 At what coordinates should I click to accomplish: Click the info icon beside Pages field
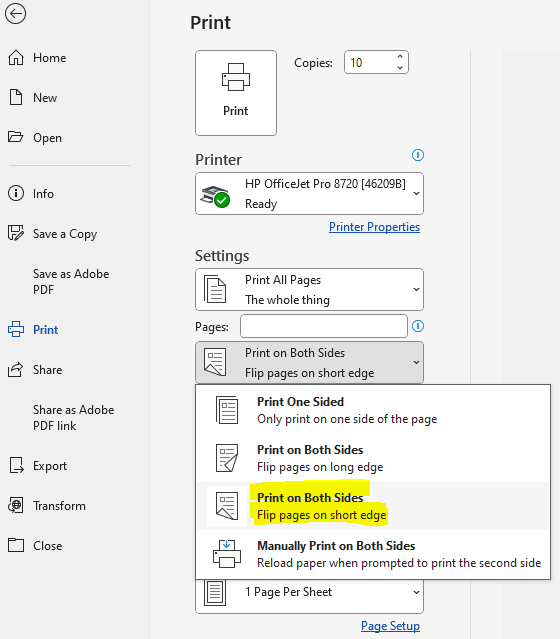point(418,326)
